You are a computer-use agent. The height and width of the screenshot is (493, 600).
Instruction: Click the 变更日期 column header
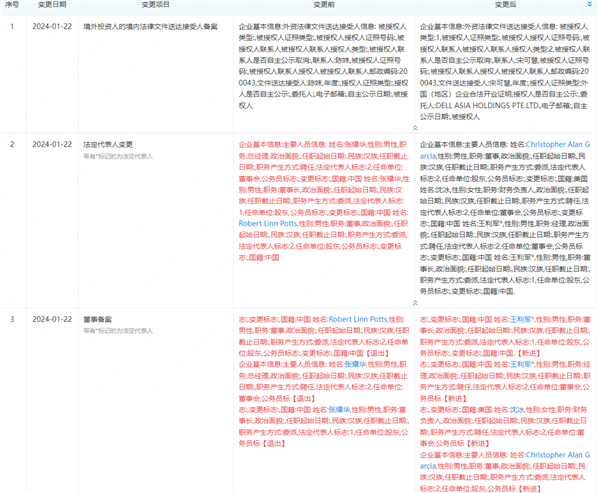click(x=51, y=5)
